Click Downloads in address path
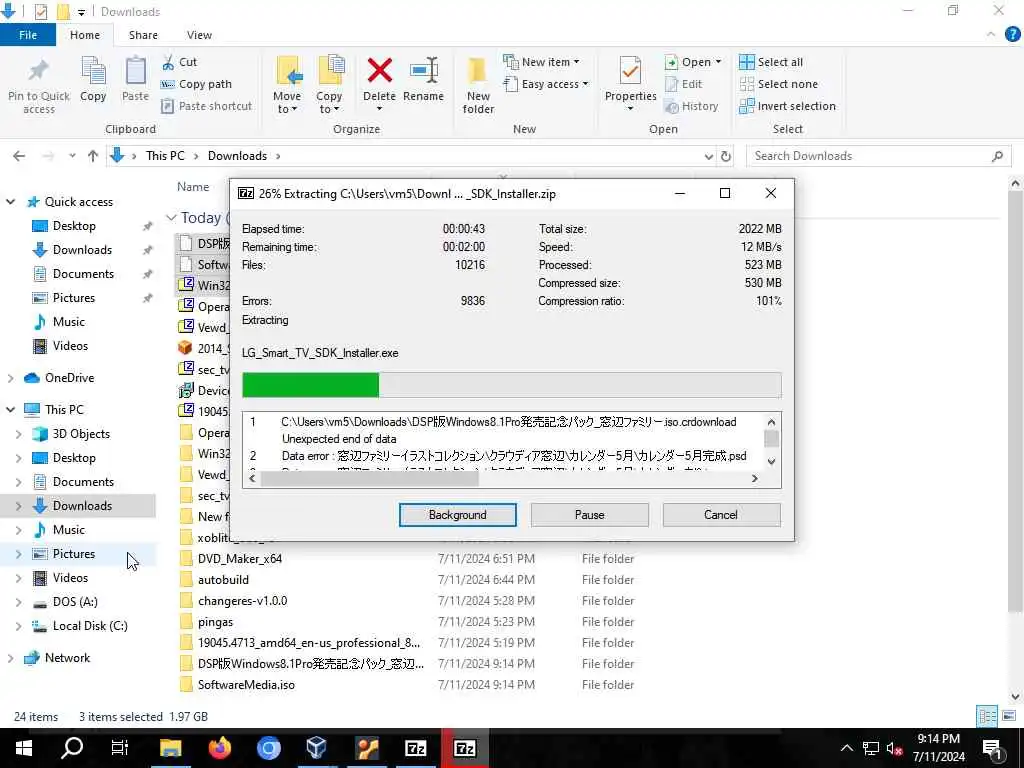The height and width of the screenshot is (768, 1024). (237, 156)
